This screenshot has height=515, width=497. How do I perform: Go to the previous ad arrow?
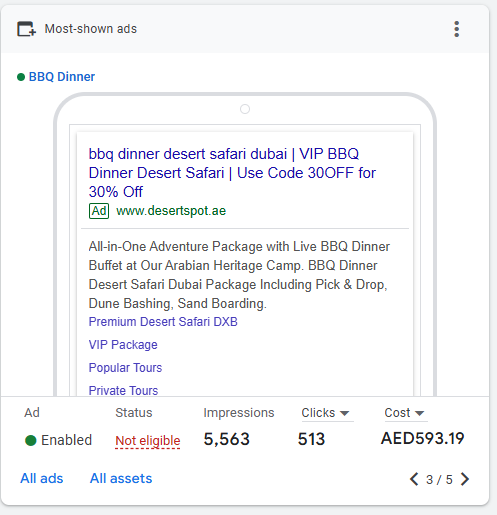coord(414,479)
